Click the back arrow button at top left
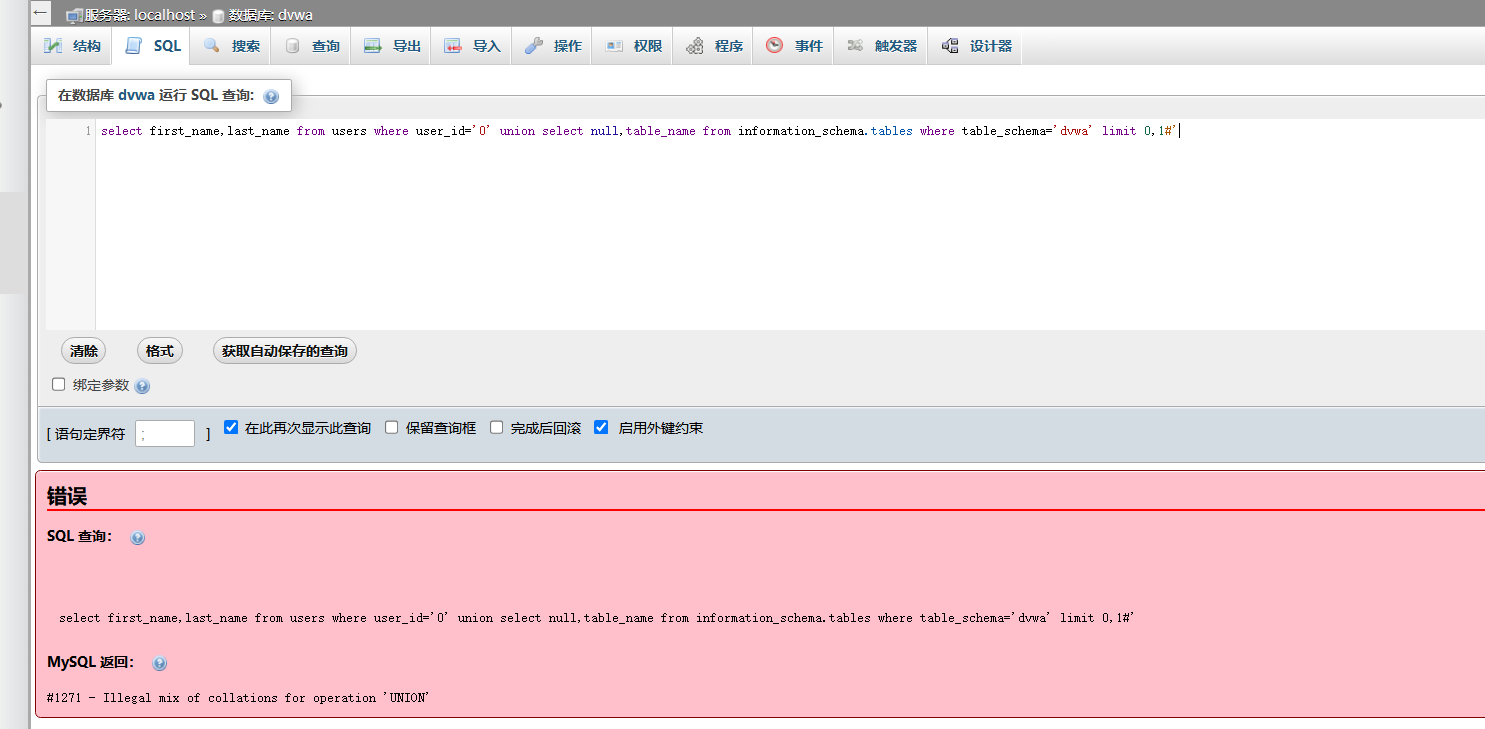The width and height of the screenshot is (1485, 729). (40, 14)
